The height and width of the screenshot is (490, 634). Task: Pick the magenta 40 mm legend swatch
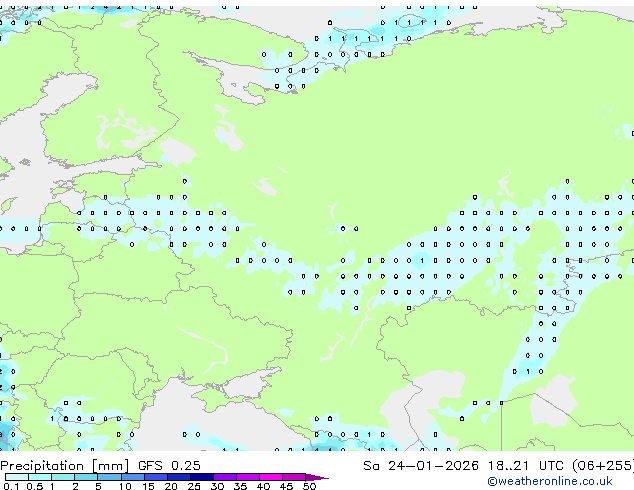[x=271, y=477]
